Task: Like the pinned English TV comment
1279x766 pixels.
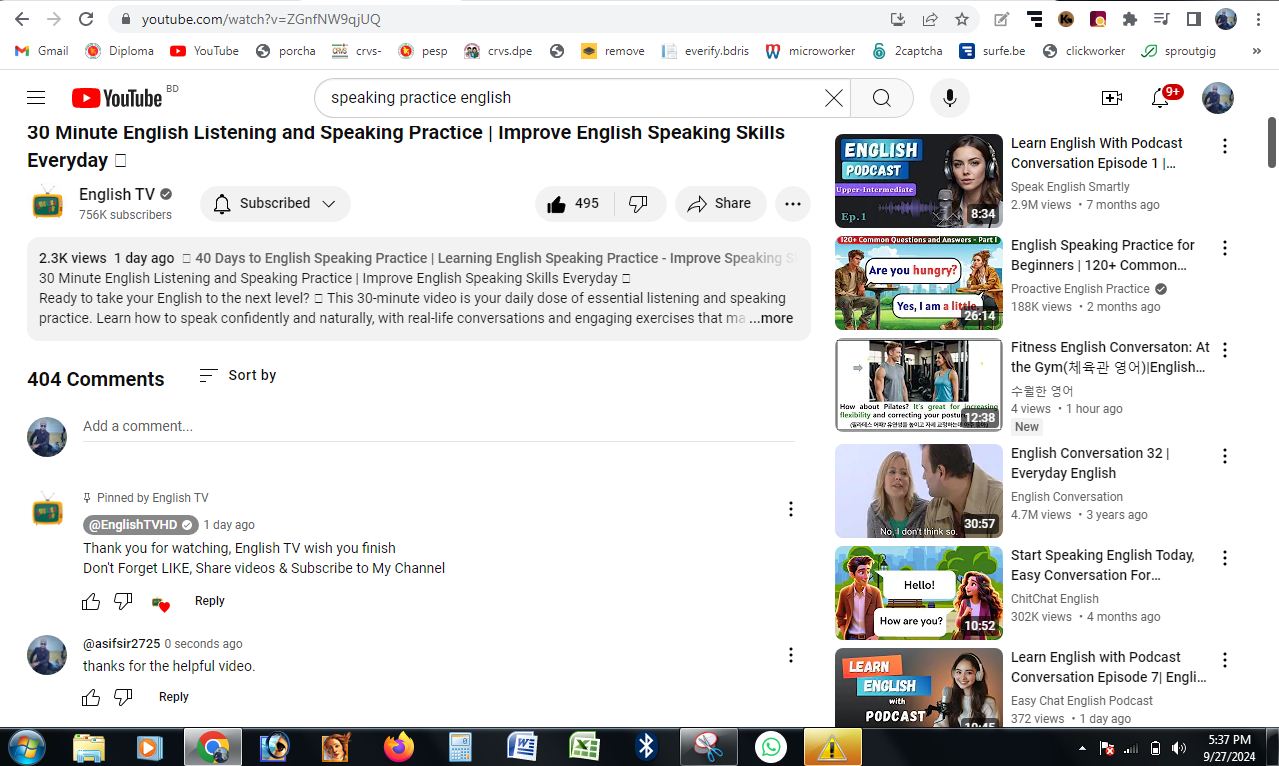Action: point(91,601)
